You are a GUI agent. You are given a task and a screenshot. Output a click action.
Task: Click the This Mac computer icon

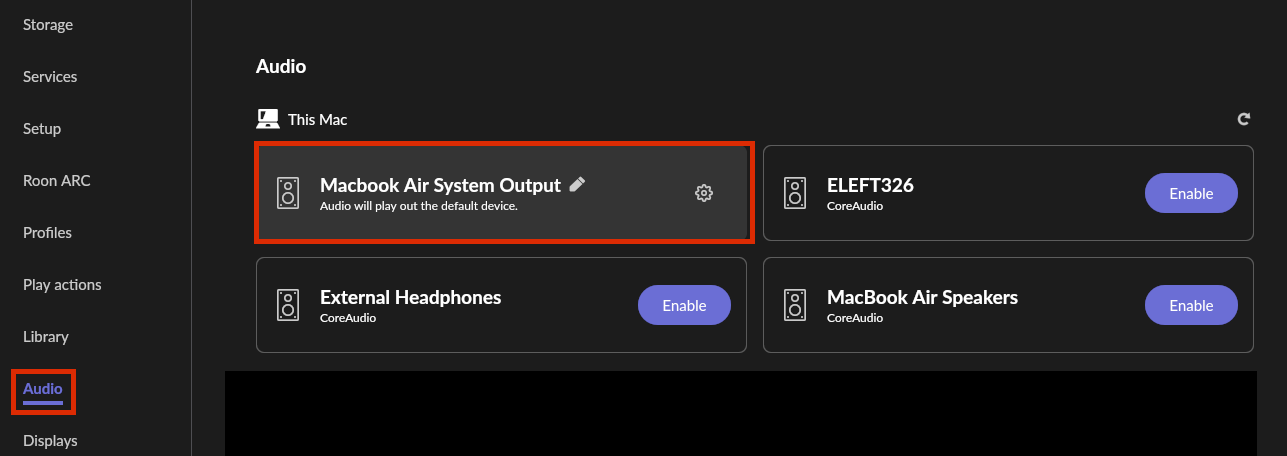point(267,119)
